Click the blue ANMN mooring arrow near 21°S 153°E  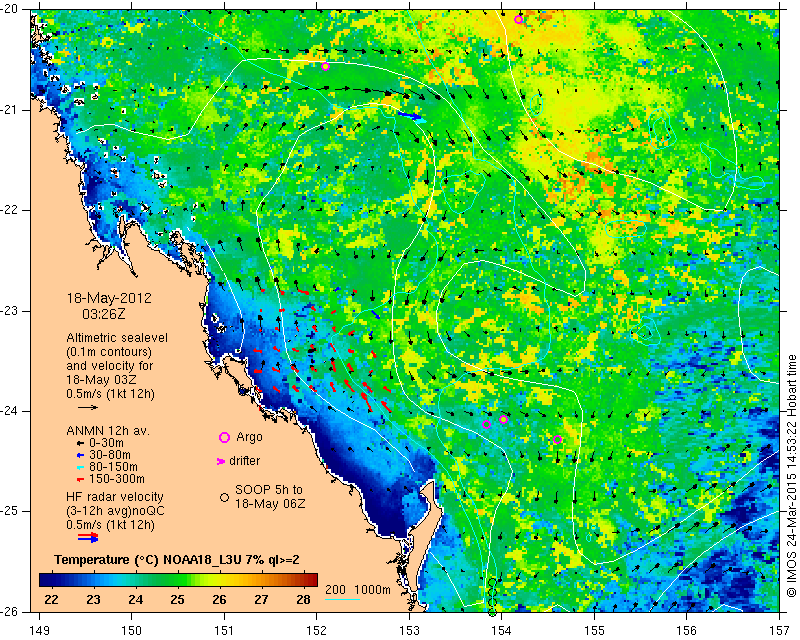pyautogui.click(x=410, y=117)
